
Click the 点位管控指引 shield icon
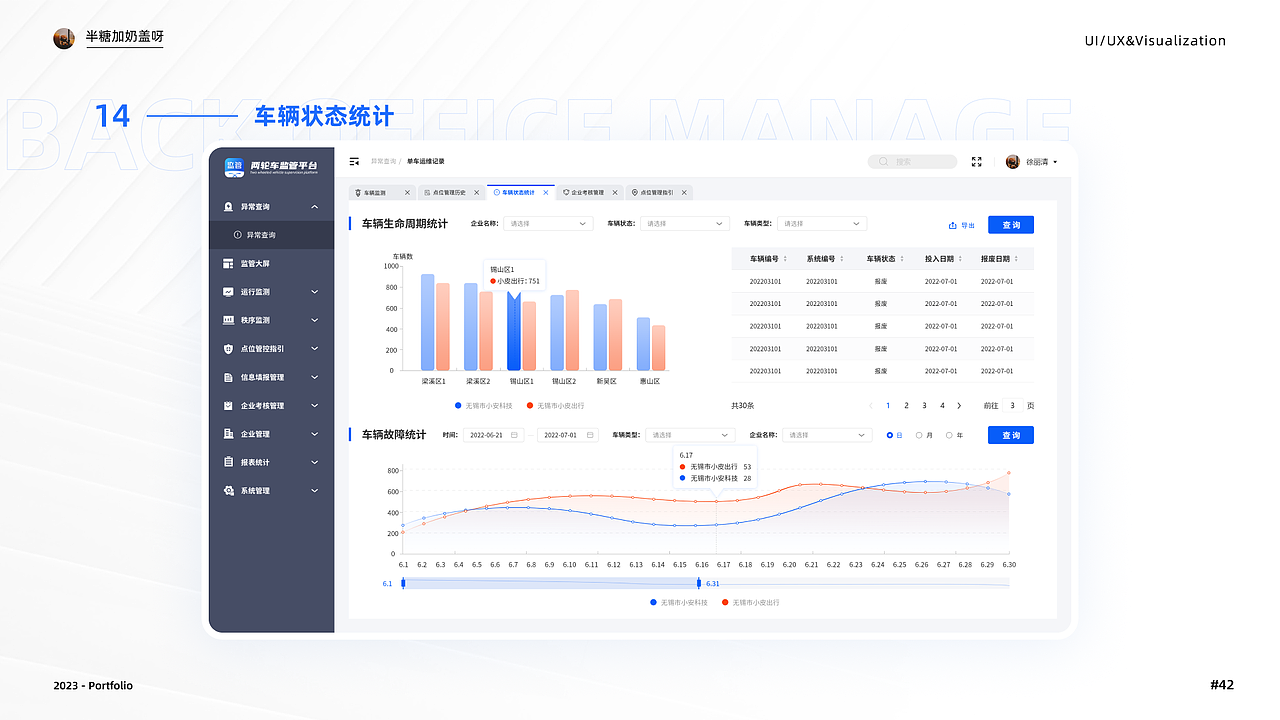[x=229, y=349]
